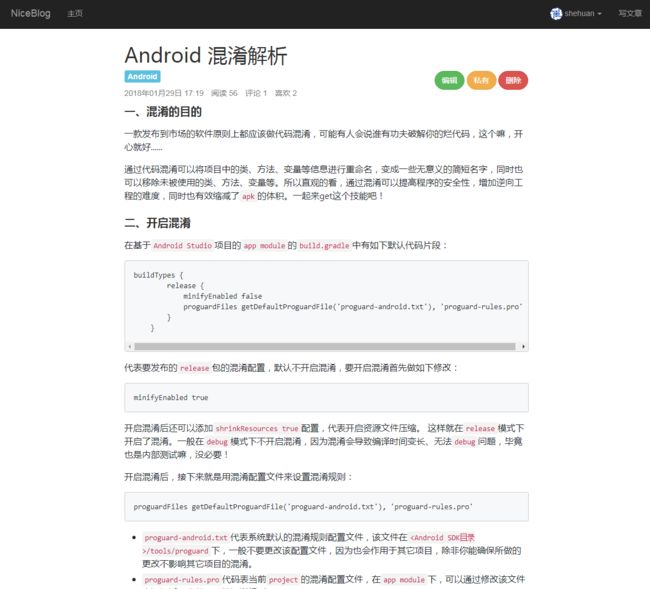Click the red 删除 delete button
The height and width of the screenshot is (589, 650).
coord(513,80)
